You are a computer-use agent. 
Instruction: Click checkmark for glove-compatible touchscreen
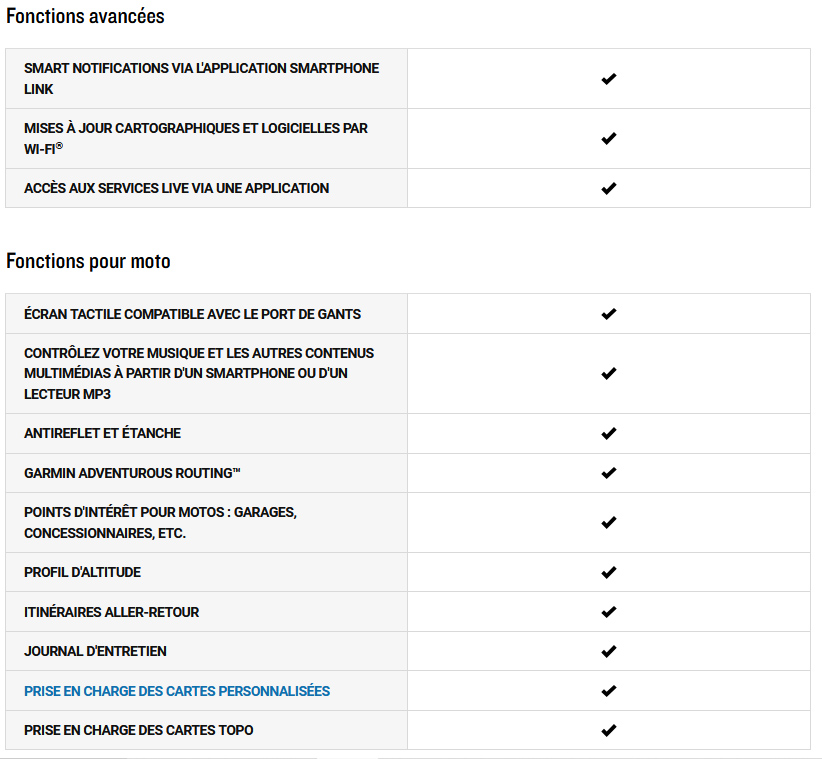point(609,313)
